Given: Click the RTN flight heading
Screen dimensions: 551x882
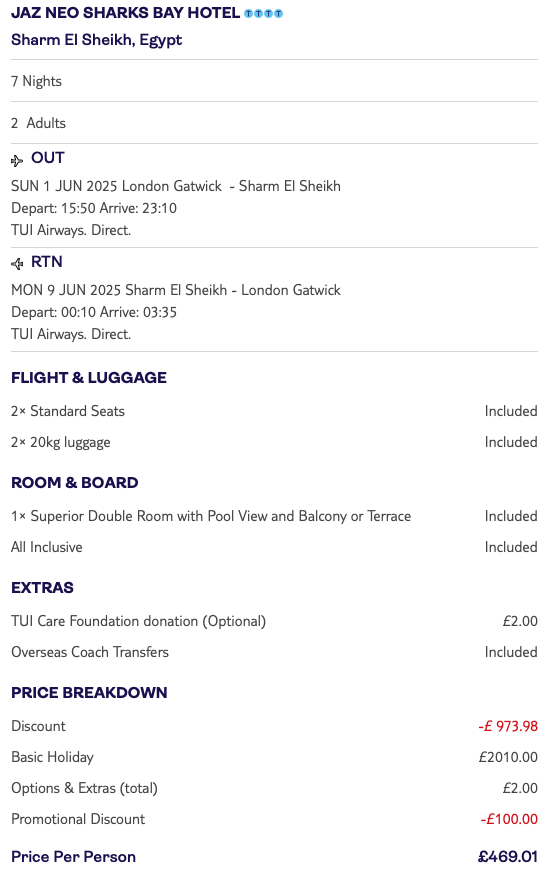Looking at the screenshot, I should click(x=47, y=262).
